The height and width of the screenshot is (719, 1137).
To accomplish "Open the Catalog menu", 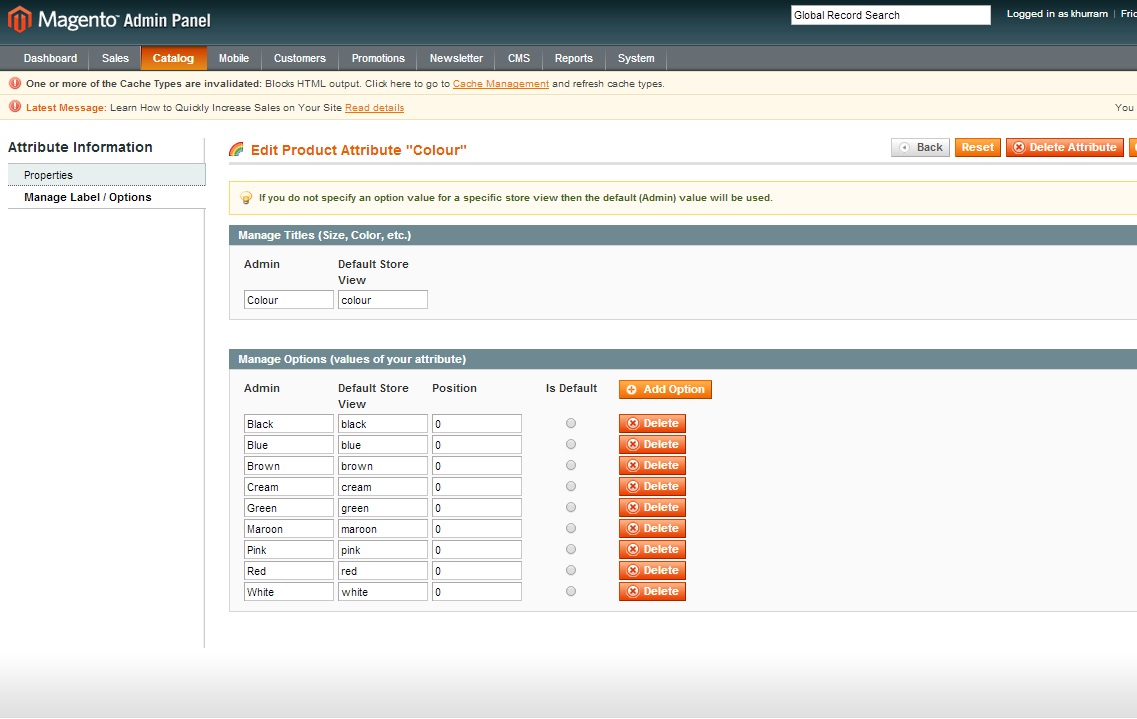I will point(173,58).
